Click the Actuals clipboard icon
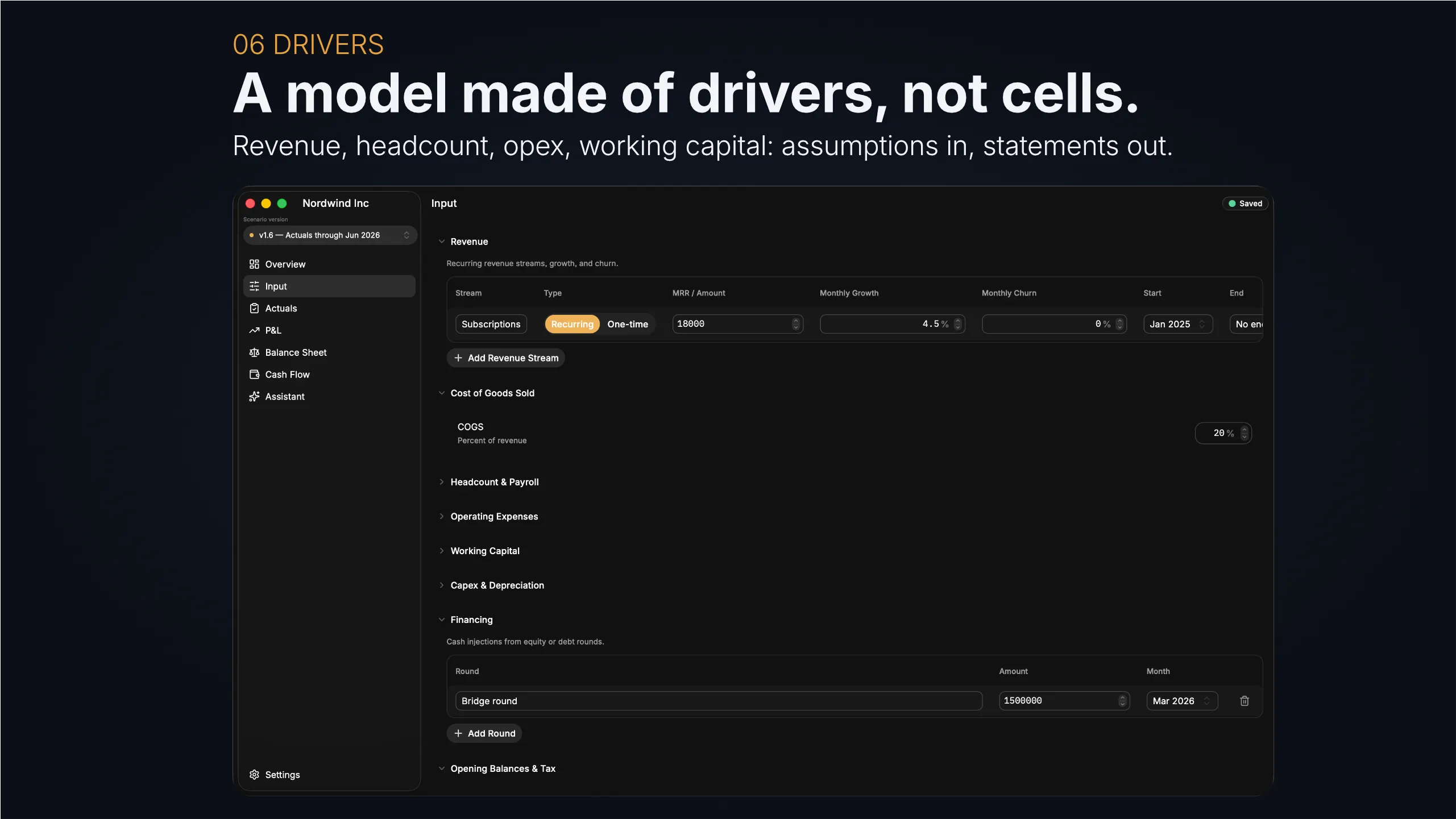The height and width of the screenshot is (819, 1456). point(254,309)
